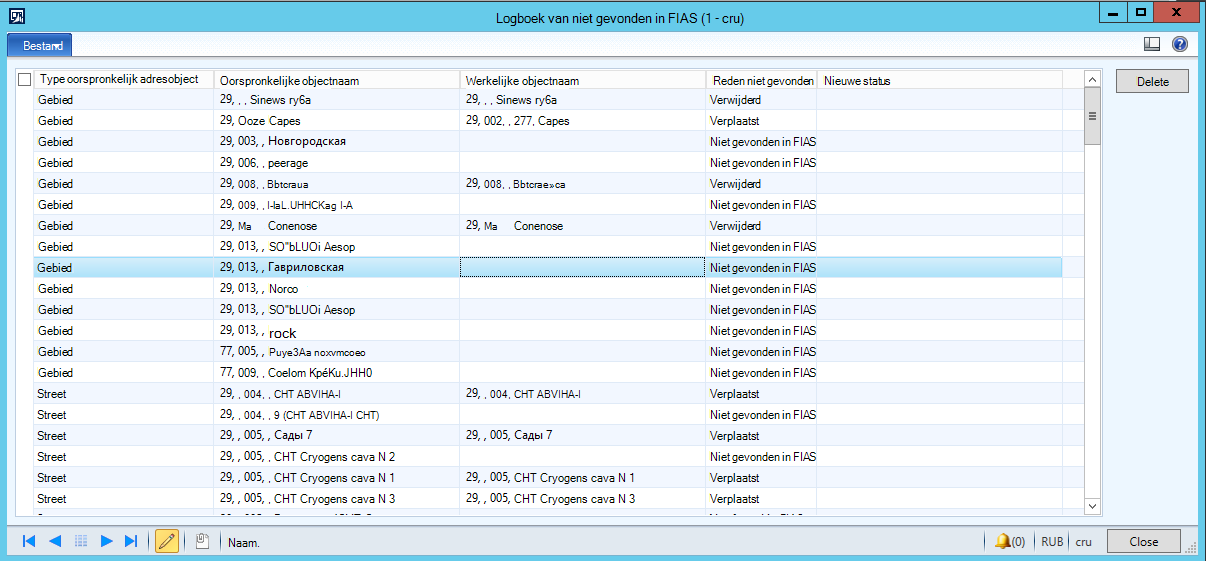Open the help question mark icon

[1179, 44]
